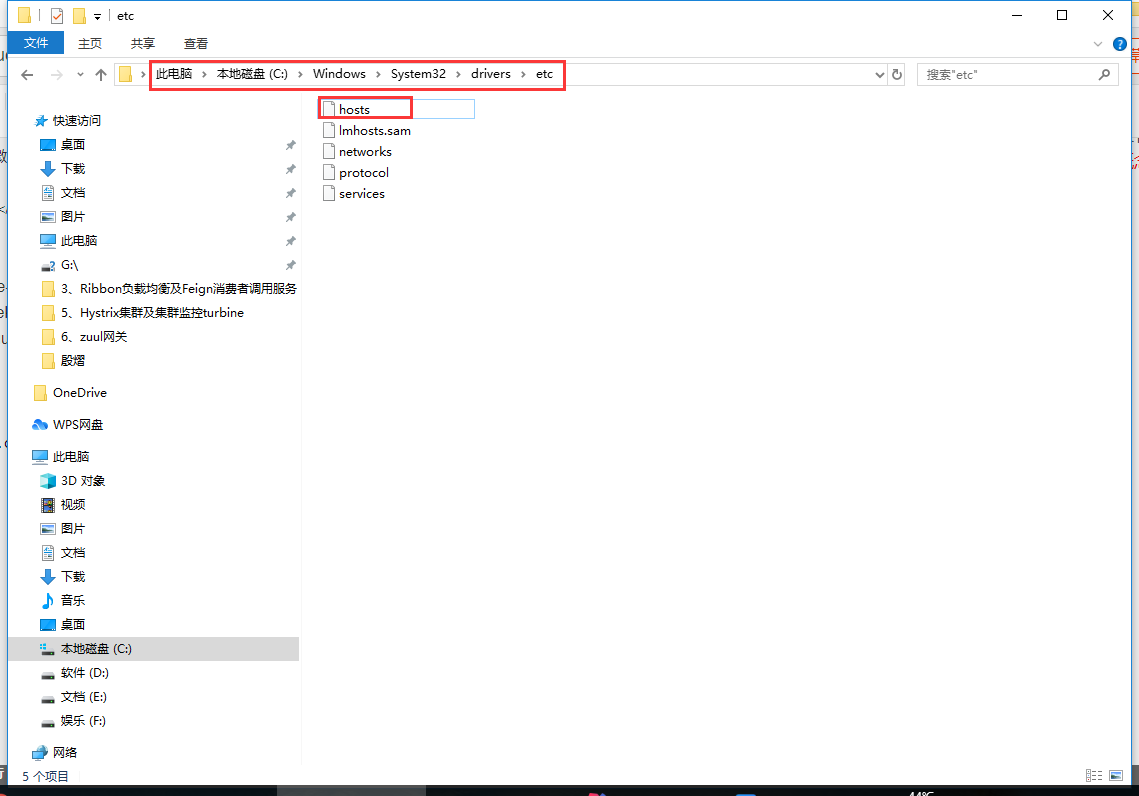Open Quick access (快速访问) in sidebar

pyautogui.click(x=77, y=121)
